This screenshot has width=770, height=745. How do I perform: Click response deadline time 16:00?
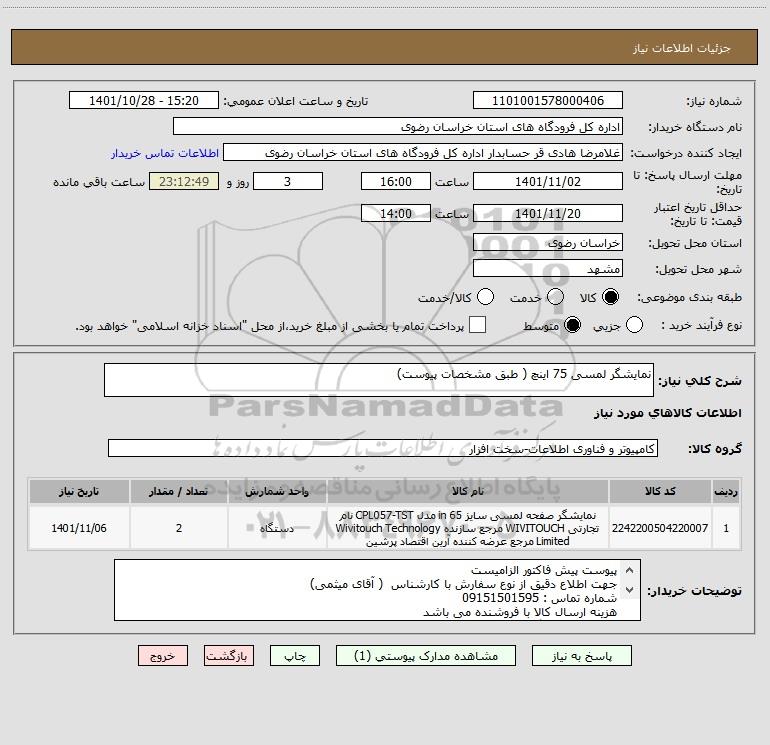coord(396,181)
